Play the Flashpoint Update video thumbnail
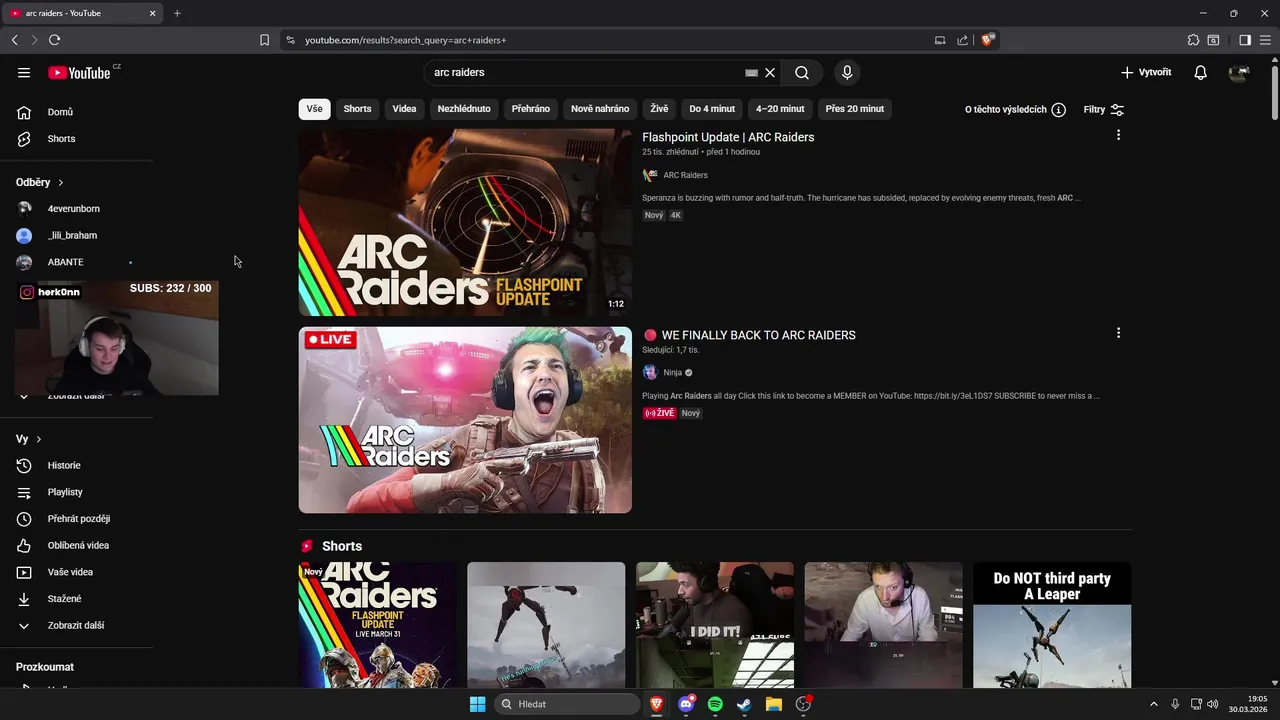 point(465,222)
